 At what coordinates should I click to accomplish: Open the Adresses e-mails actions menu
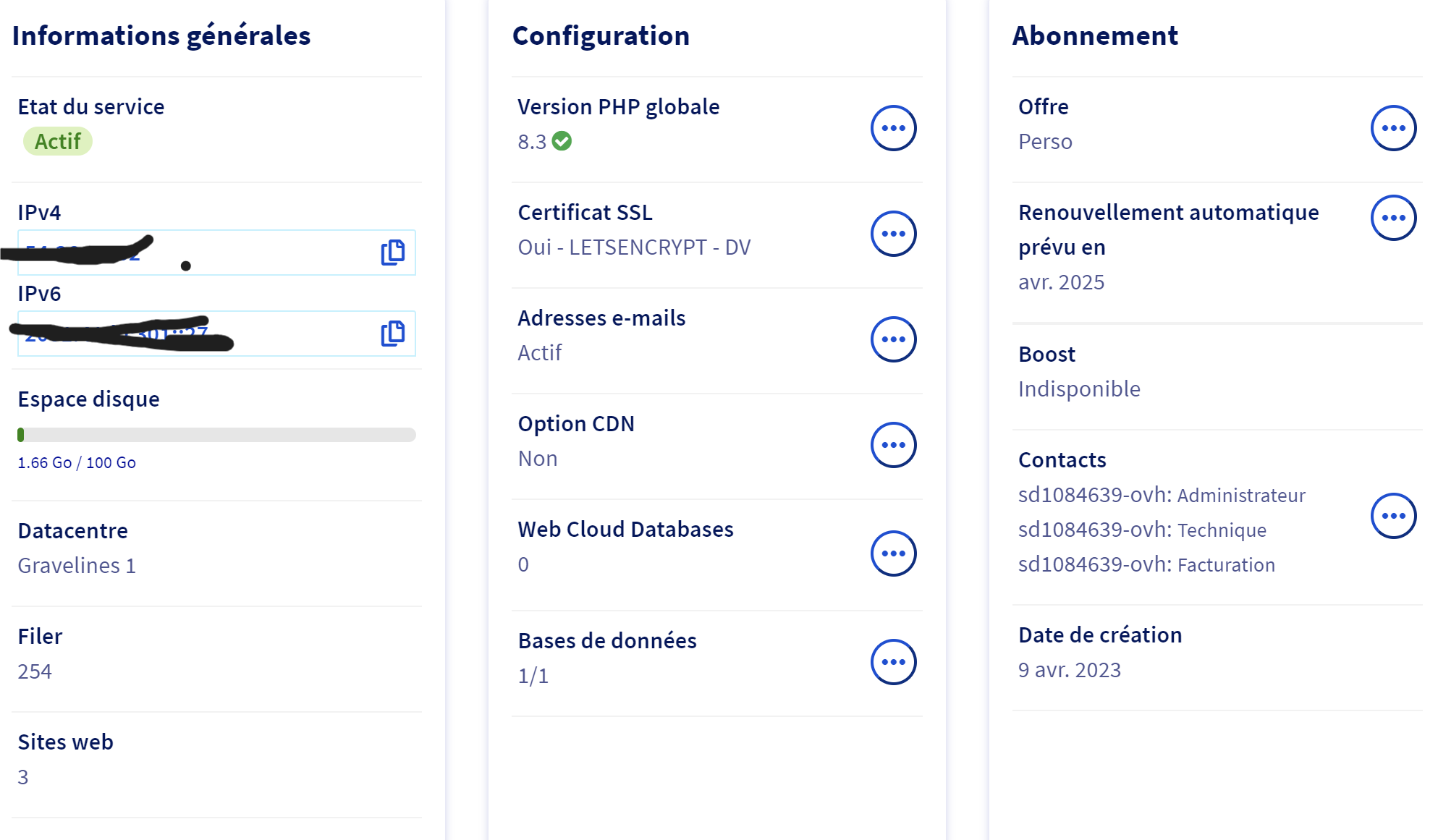click(893, 339)
